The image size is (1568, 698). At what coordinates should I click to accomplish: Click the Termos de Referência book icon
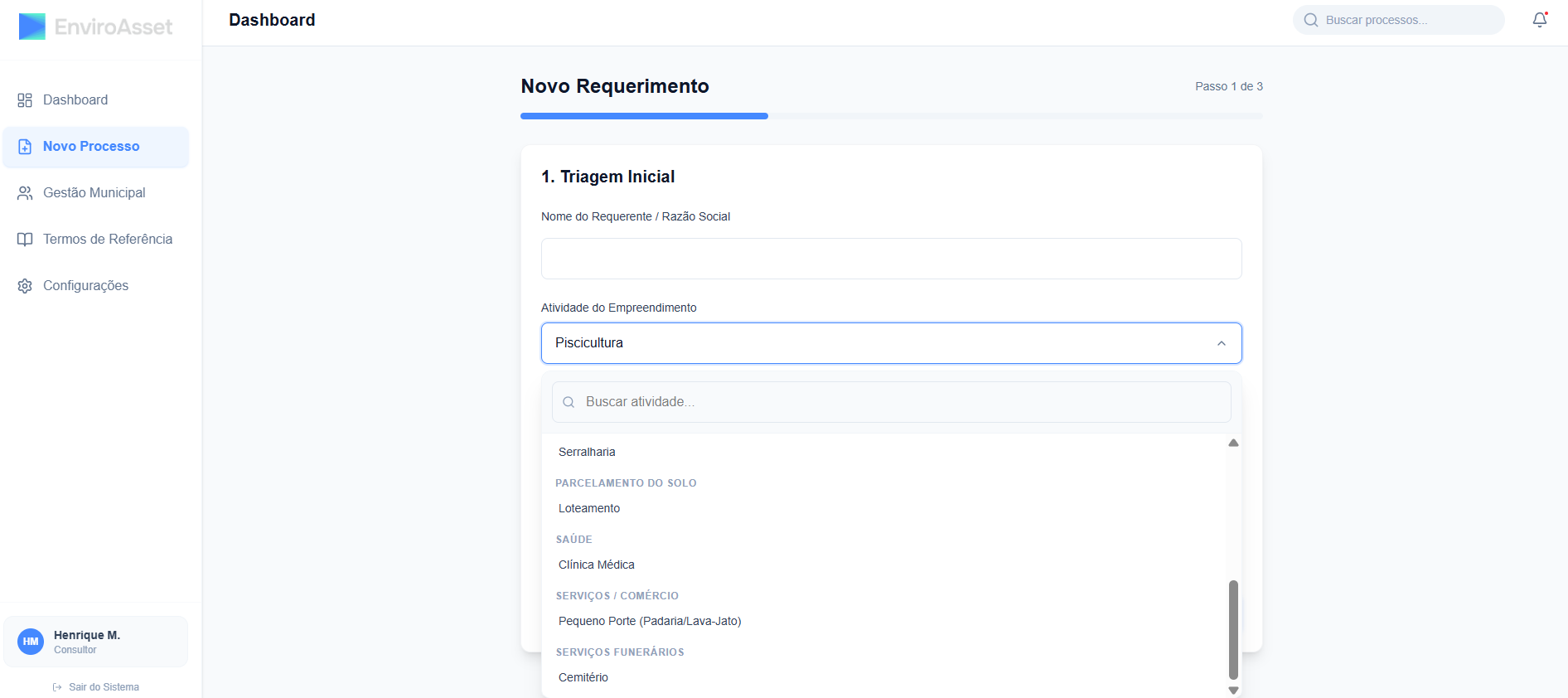click(25, 240)
